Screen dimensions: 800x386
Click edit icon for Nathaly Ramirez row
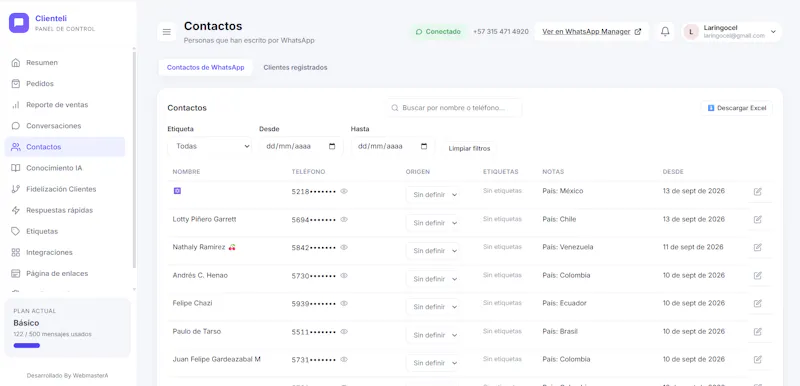pos(758,247)
